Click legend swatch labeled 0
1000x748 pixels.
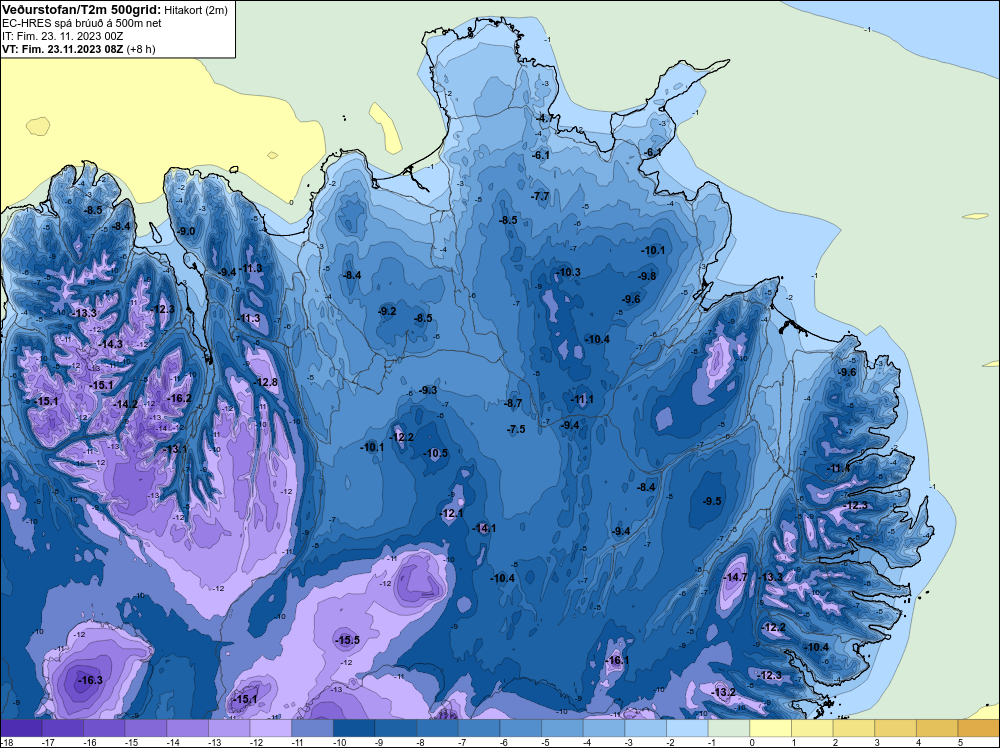click(x=770, y=728)
